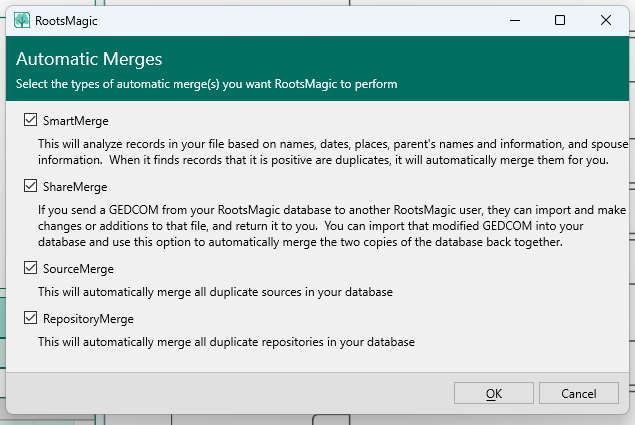Viewport: 635px width, 425px height.
Task: Cancel the Automatic Merges dialog
Action: point(578,393)
